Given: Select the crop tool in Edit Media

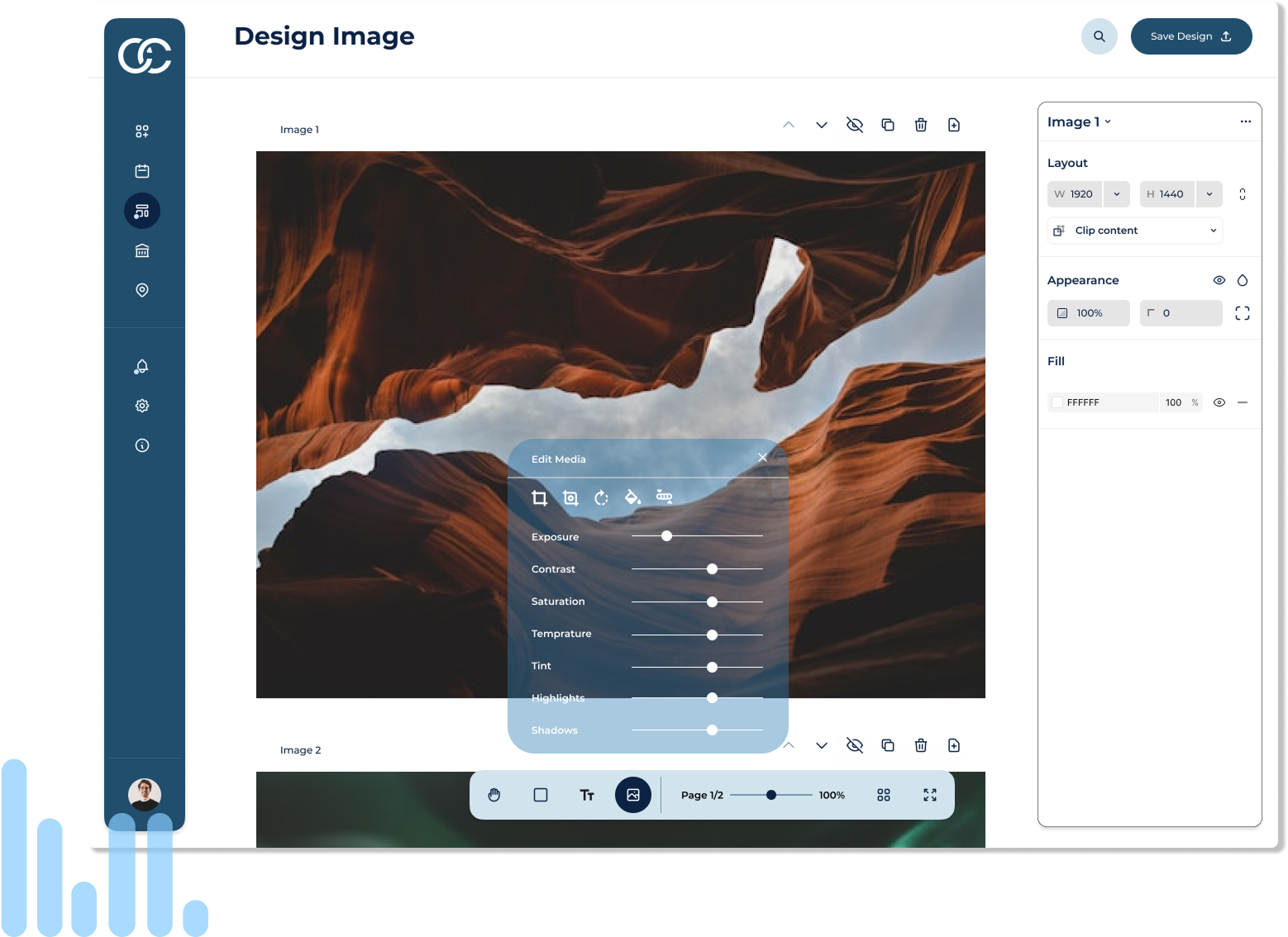Looking at the screenshot, I should (x=539, y=497).
